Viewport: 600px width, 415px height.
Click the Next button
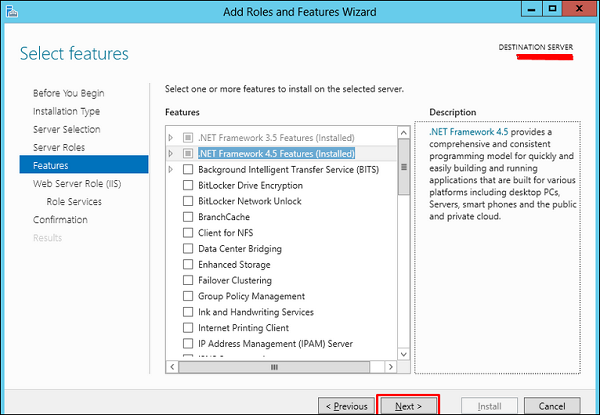click(x=408, y=406)
